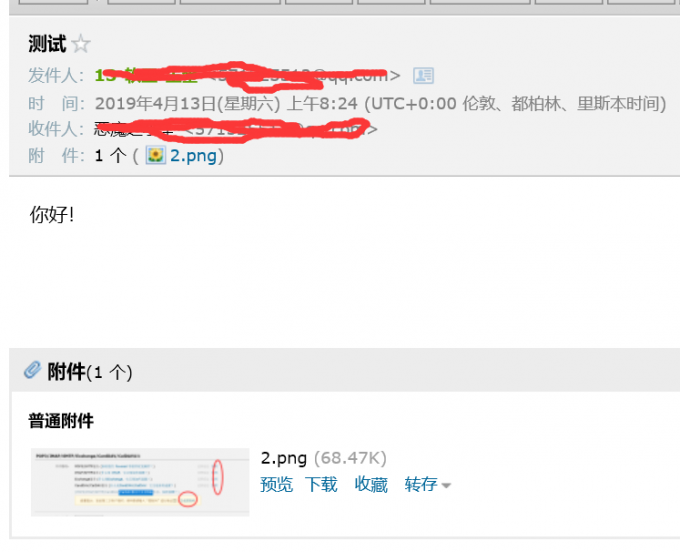The width and height of the screenshot is (680, 552).
Task: Expand the 转存 dropdown arrow
Action: coord(446,486)
